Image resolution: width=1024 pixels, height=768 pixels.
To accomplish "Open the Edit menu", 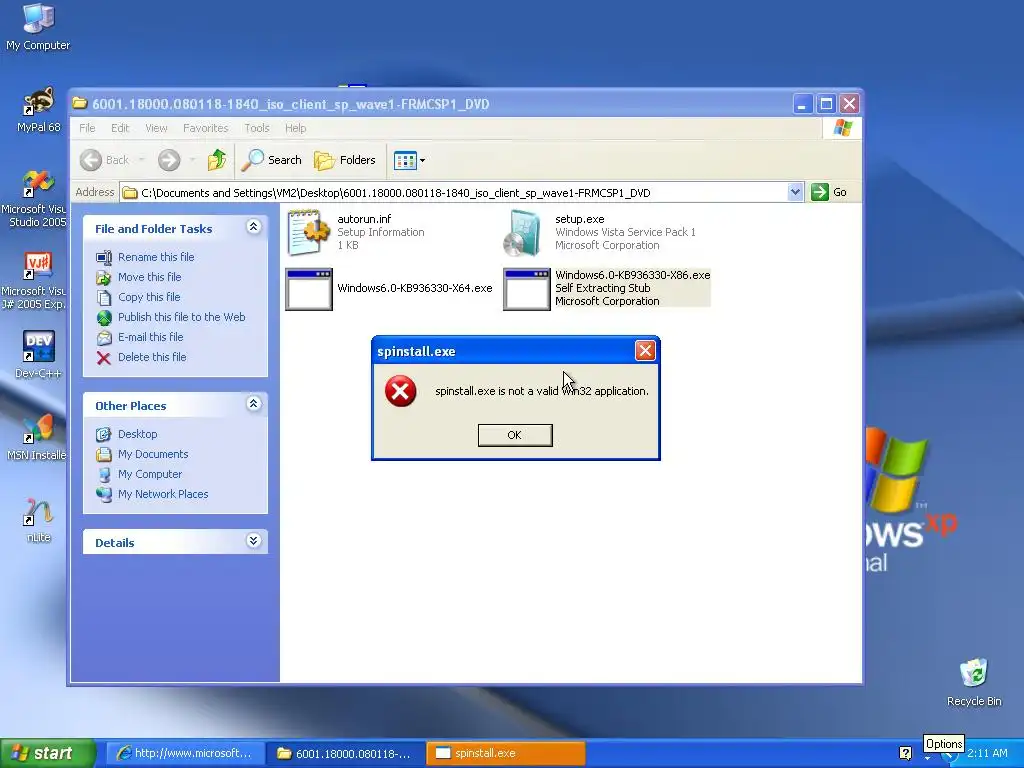I will pos(120,128).
